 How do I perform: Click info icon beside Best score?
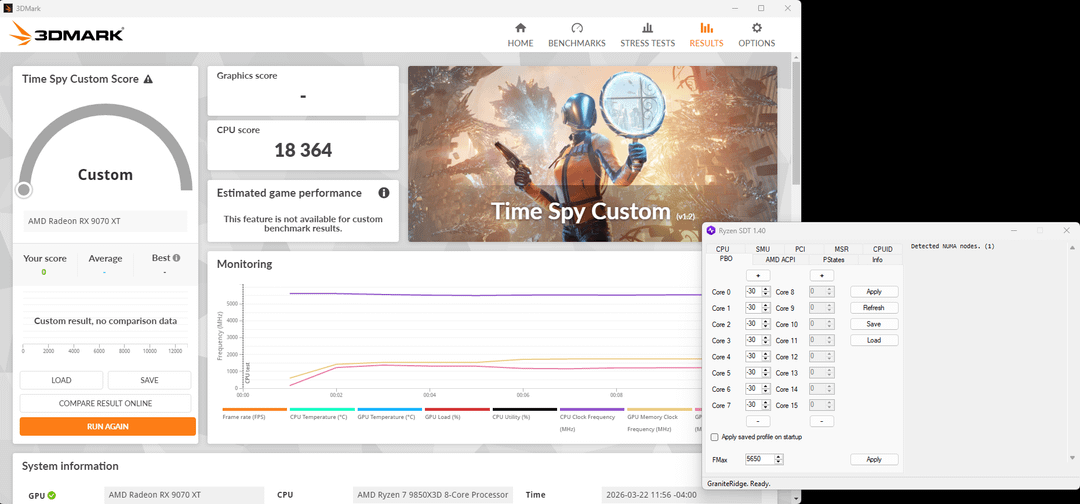click(177, 258)
